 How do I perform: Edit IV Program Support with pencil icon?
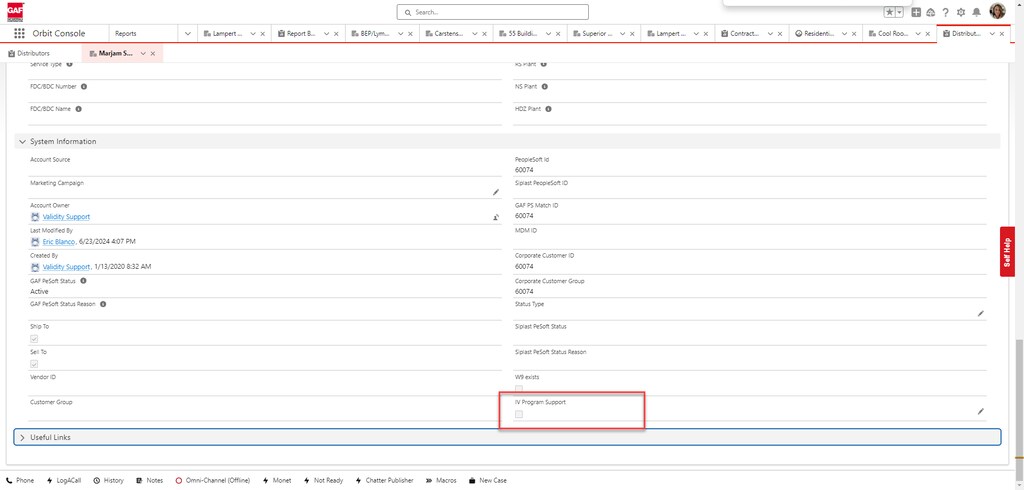980,411
